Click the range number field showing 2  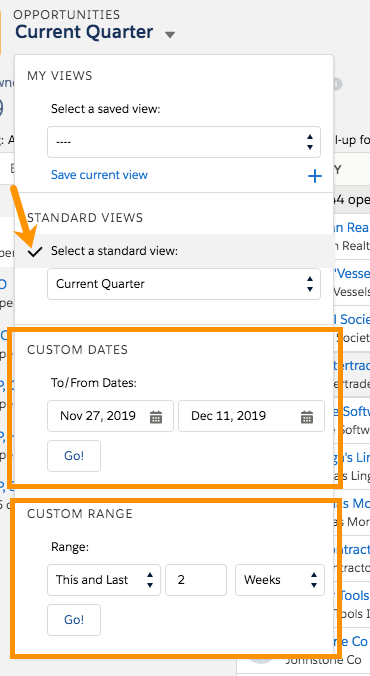[196, 580]
